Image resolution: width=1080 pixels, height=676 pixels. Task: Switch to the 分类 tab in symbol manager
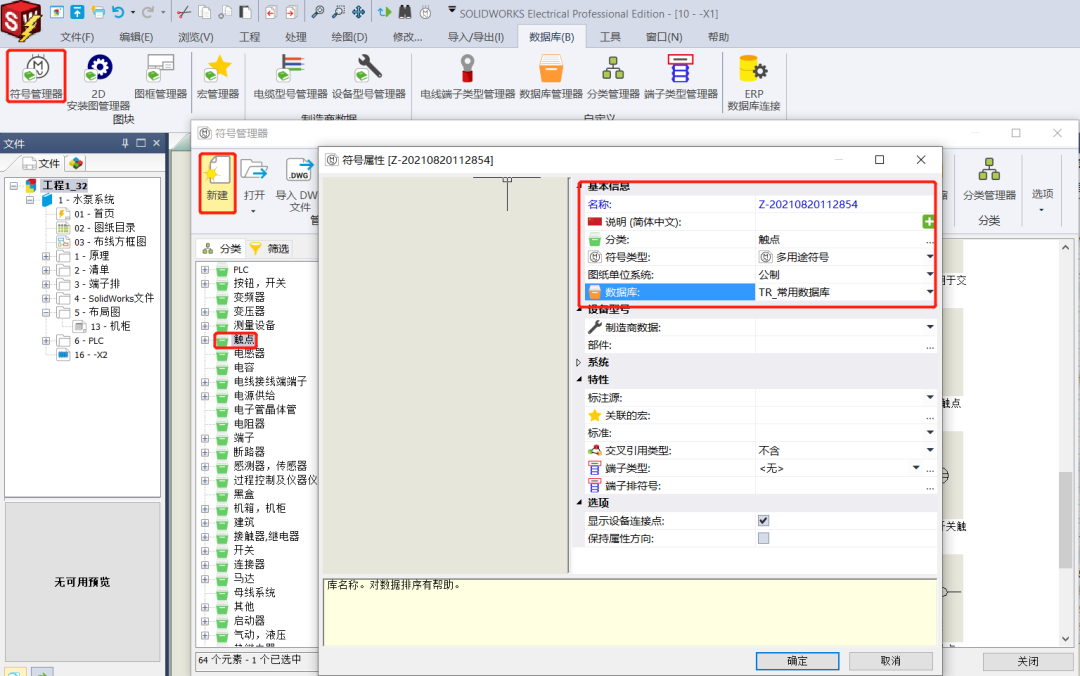pos(222,248)
